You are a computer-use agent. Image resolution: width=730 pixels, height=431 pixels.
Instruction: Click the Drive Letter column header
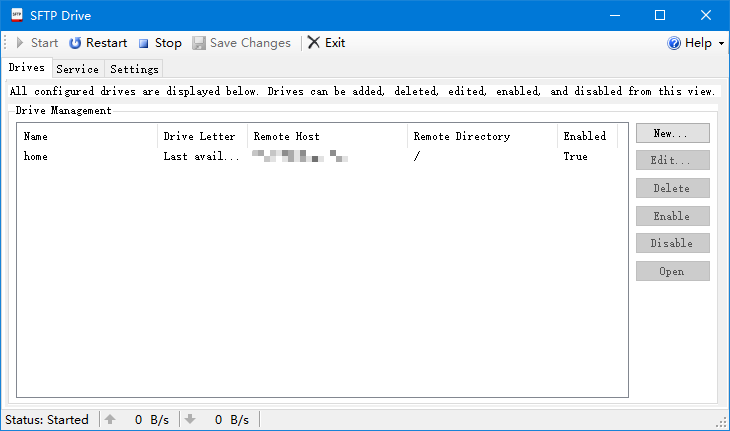201,136
